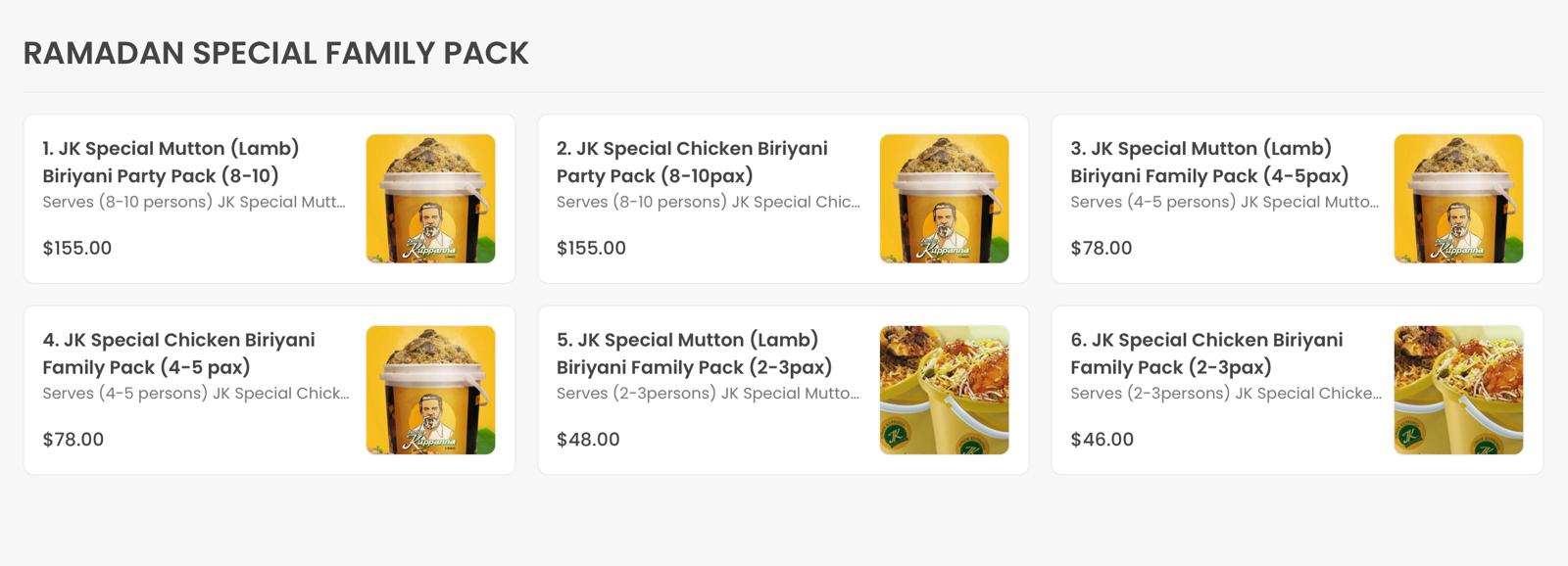Click the "Serves (8-10 persons) JK Special Mutt…" description
This screenshot has width=1568, height=566.
(x=194, y=202)
